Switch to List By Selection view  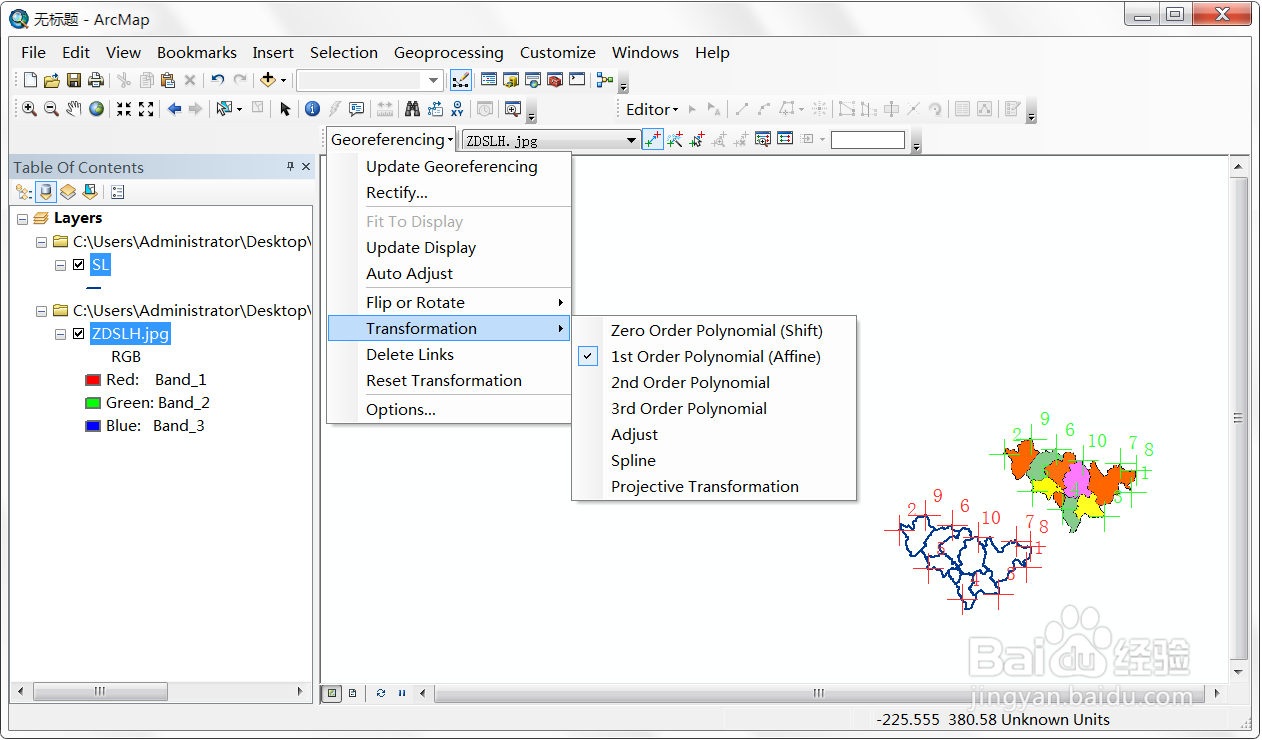point(90,192)
